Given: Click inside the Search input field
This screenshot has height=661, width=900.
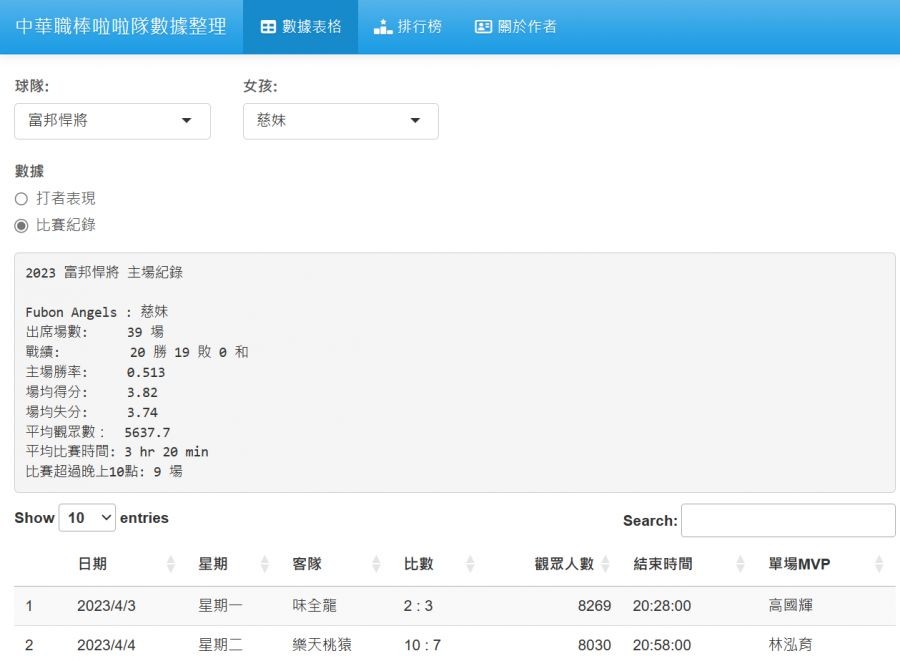Looking at the screenshot, I should coord(787,520).
